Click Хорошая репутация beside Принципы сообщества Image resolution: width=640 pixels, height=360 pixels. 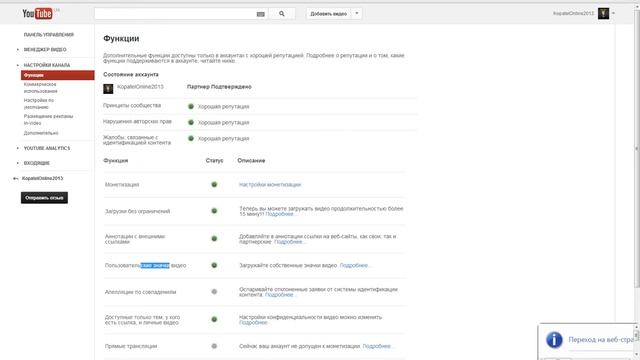pyautogui.click(x=223, y=107)
